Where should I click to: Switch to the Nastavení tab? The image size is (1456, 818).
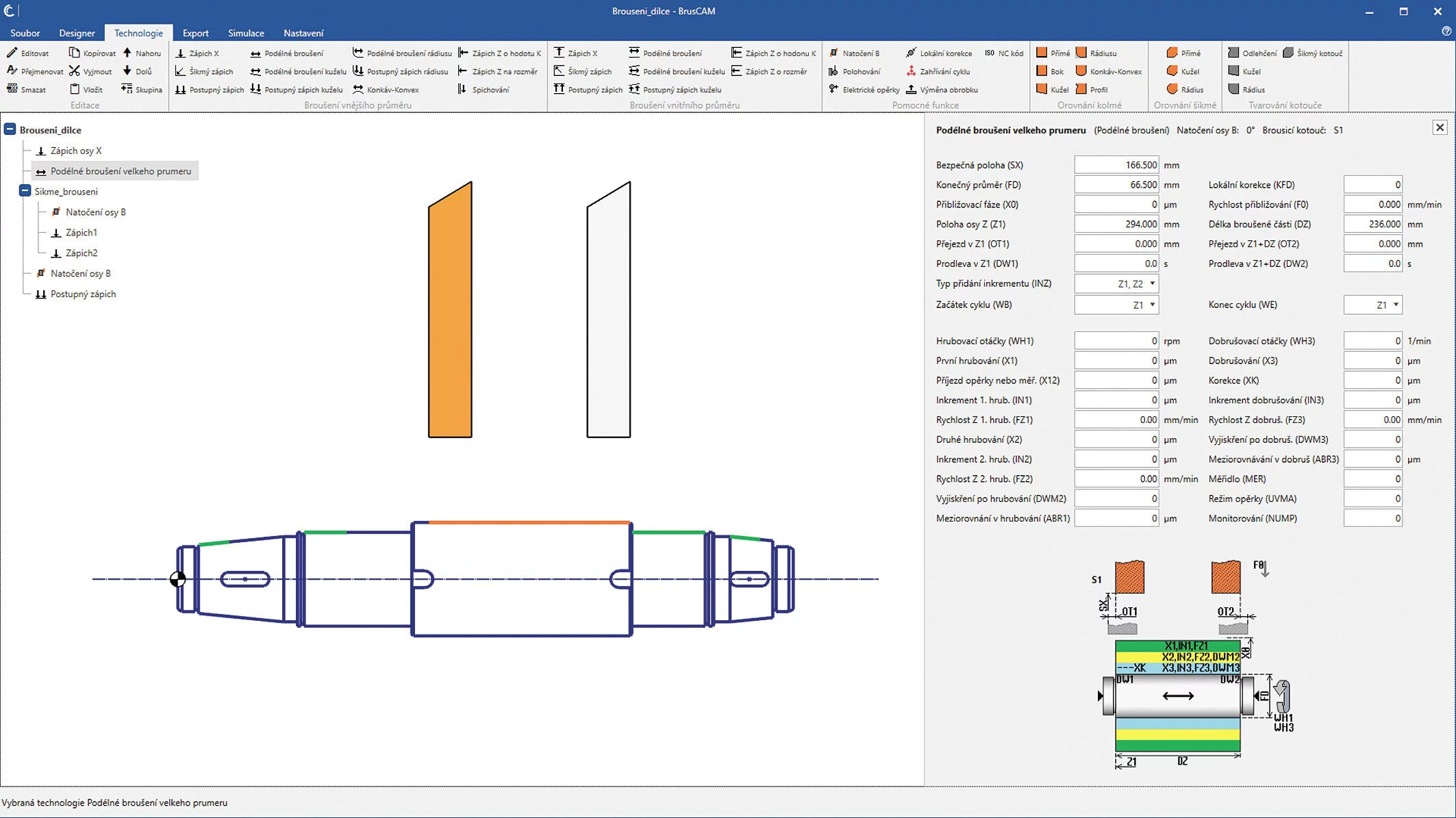point(303,33)
